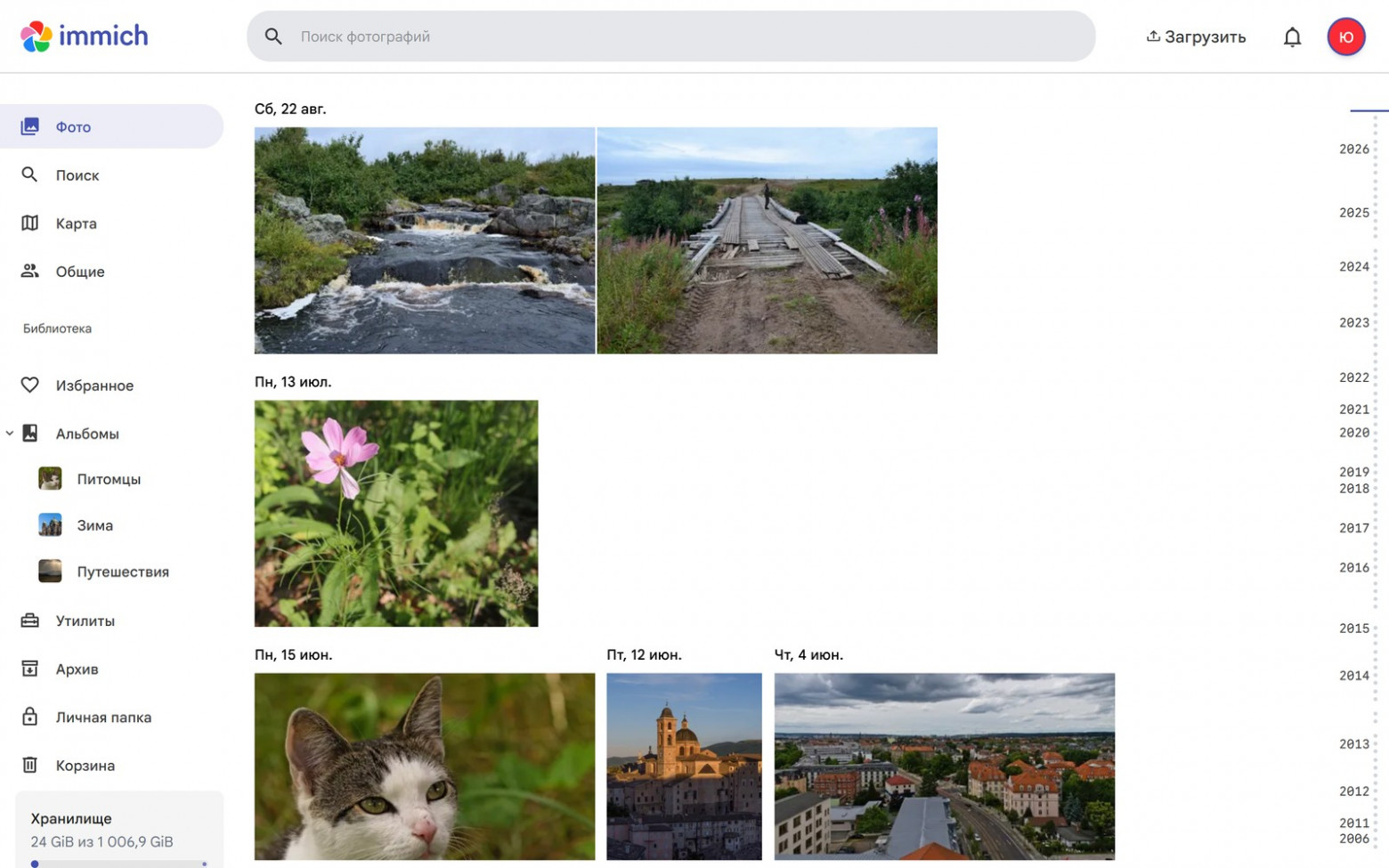Click the Корзина trash bin icon
Image resolution: width=1389 pixels, height=868 pixels.
tap(30, 765)
